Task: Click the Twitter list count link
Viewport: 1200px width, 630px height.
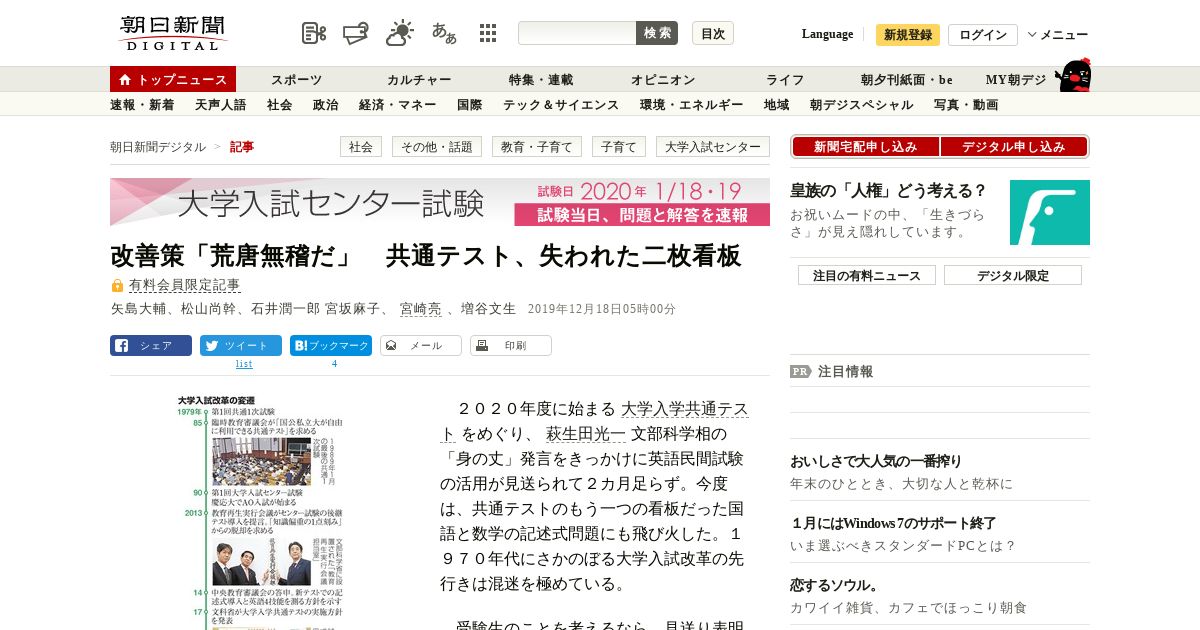Action: (x=244, y=364)
